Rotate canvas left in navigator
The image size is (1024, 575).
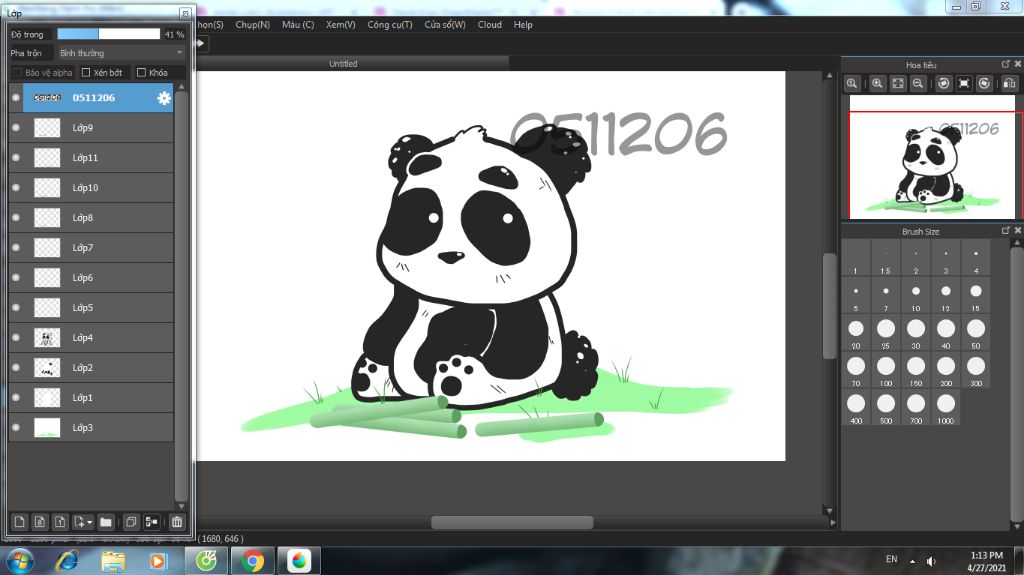pos(944,84)
